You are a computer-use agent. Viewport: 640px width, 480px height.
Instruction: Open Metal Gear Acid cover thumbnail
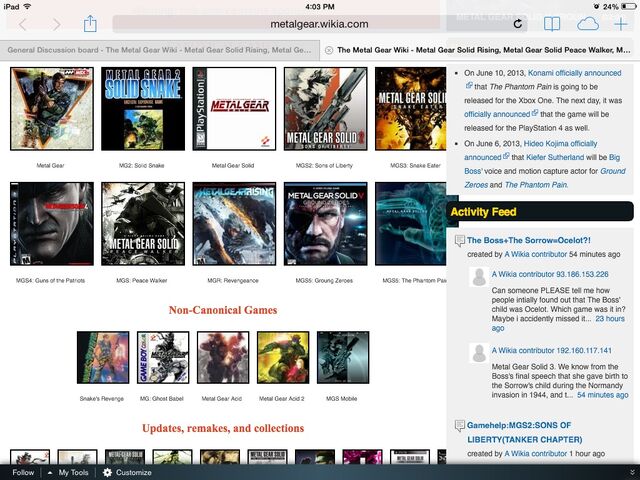tap(223, 357)
